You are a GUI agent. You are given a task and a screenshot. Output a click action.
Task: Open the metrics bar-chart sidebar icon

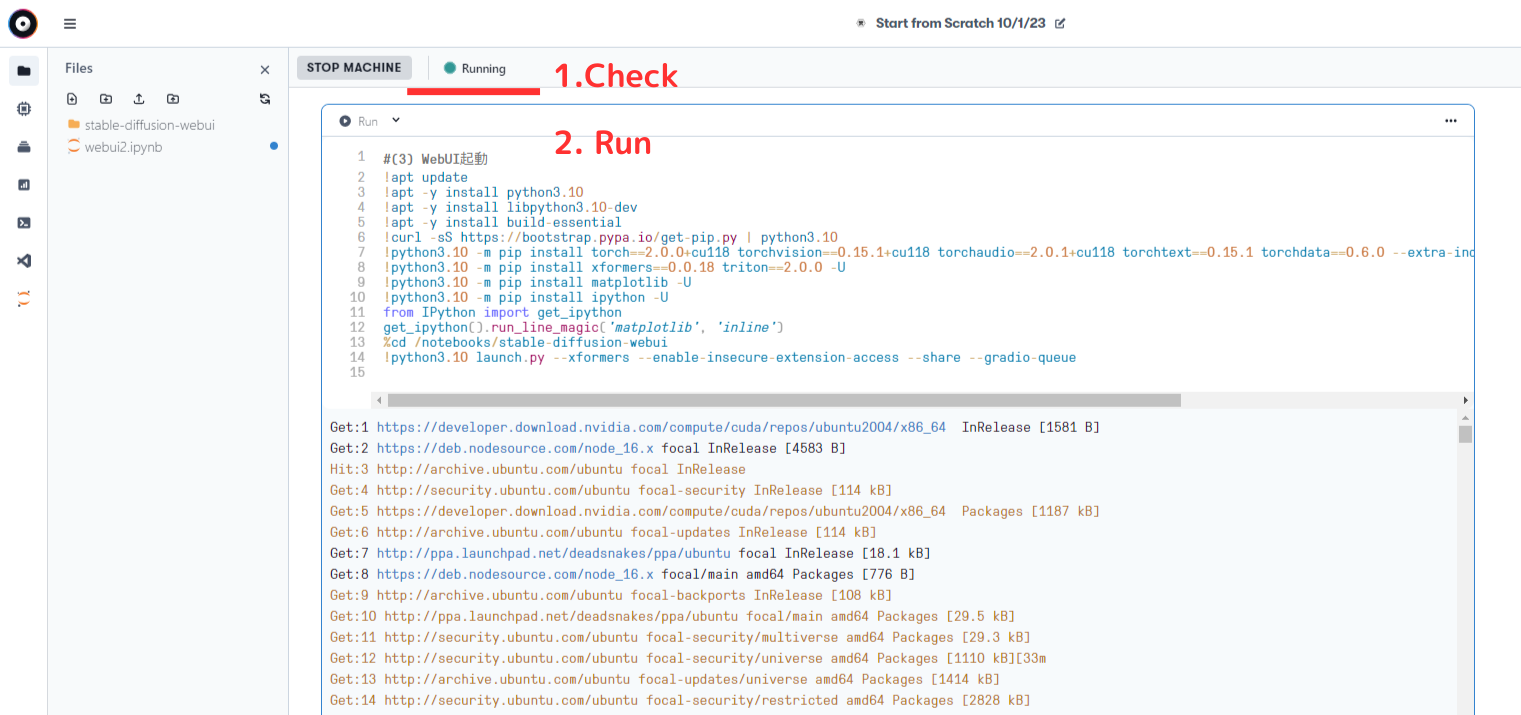pyautogui.click(x=23, y=184)
